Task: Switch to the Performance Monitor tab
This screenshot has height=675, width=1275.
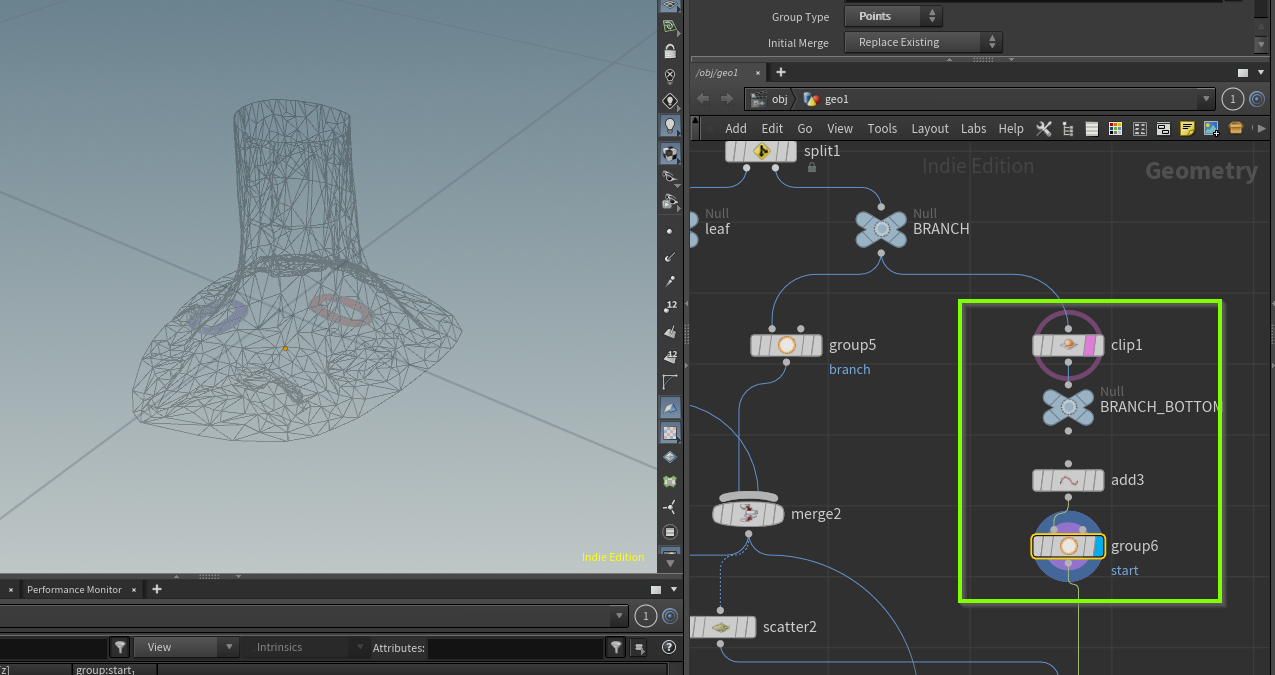Action: [x=74, y=589]
